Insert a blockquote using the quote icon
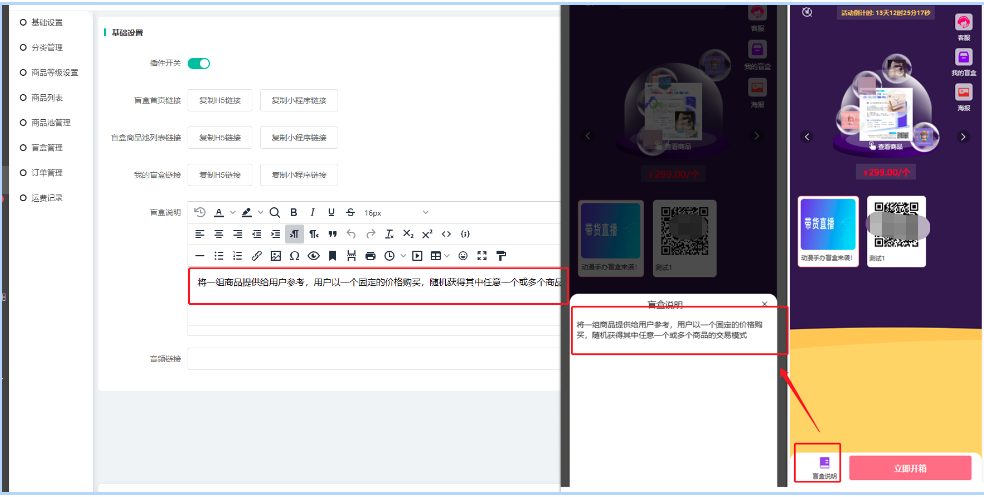 click(333, 234)
